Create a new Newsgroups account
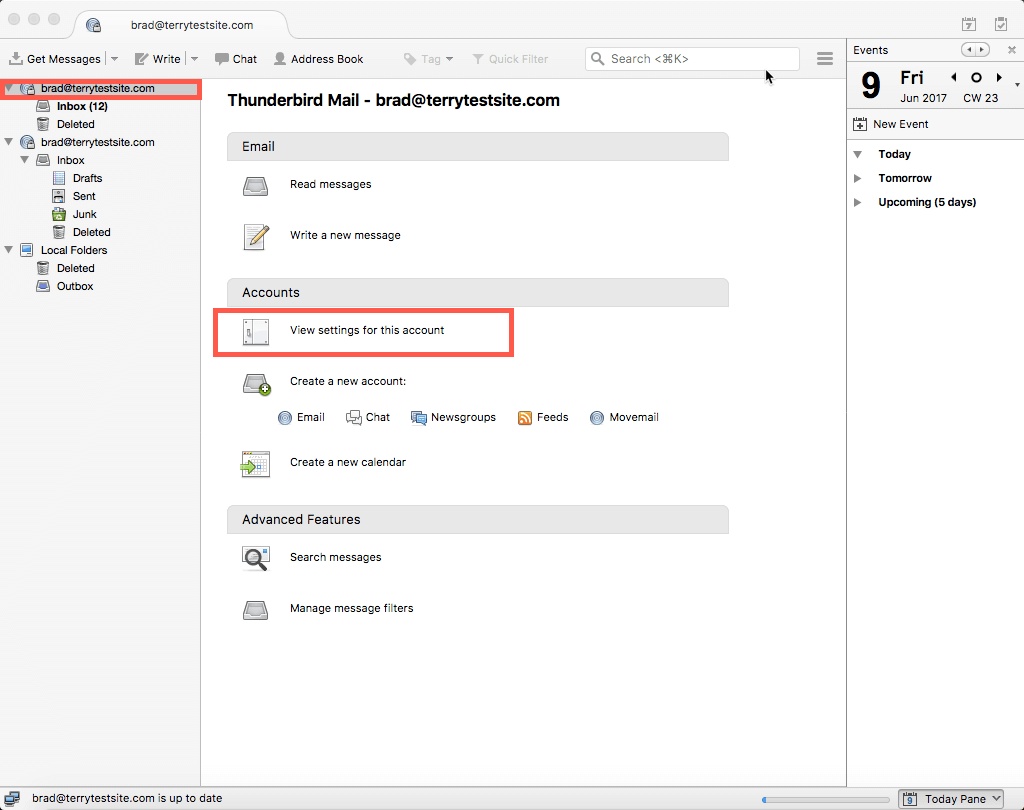 pos(453,417)
